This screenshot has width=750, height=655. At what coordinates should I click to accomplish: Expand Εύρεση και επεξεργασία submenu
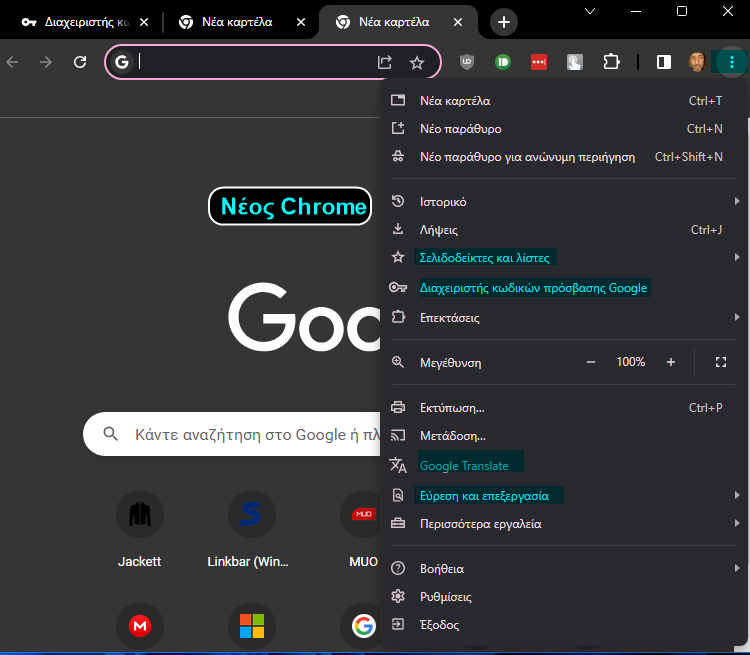(x=564, y=496)
